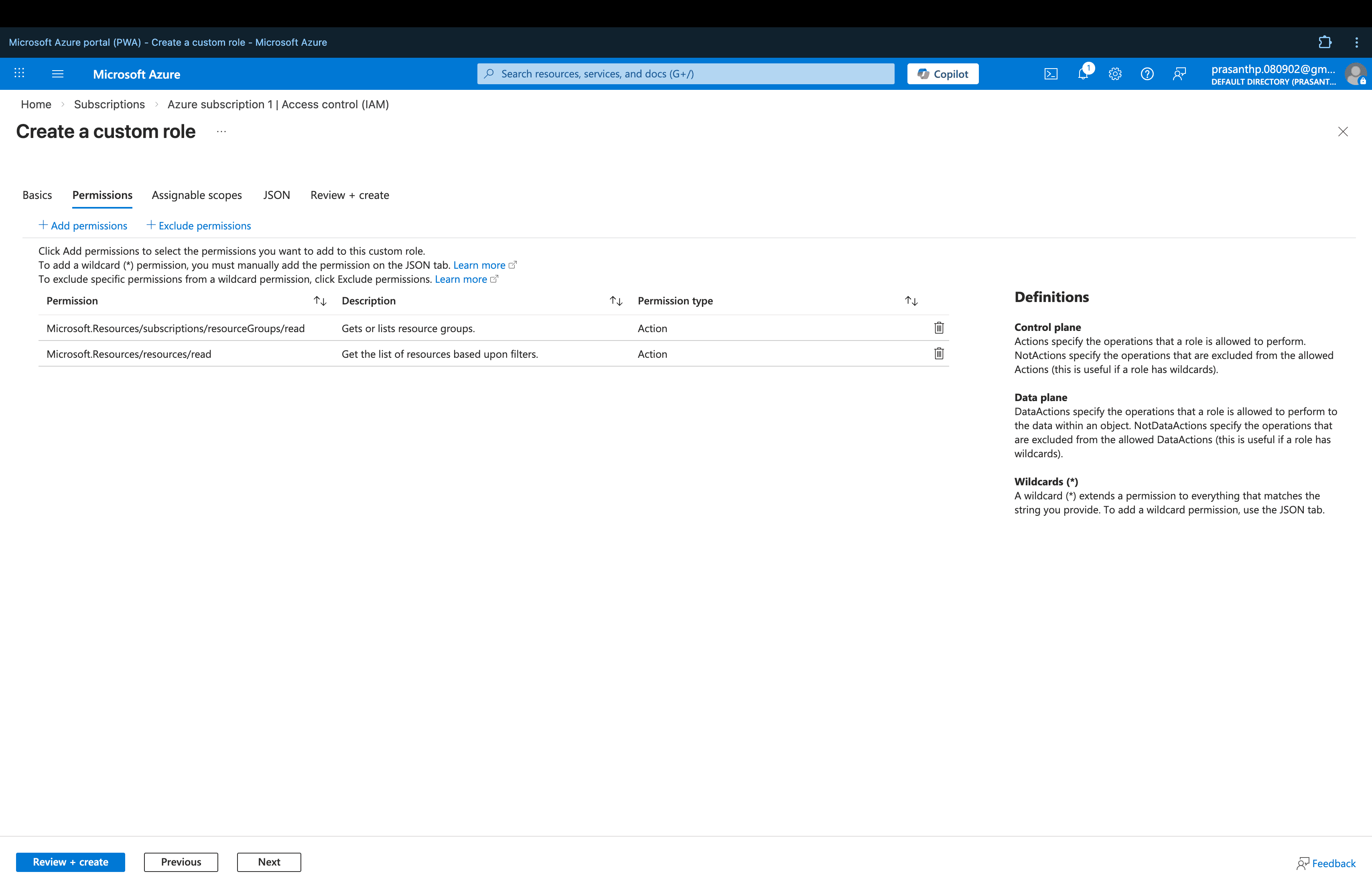Open the notifications bell
Viewport: 1372px width, 888px height.
coord(1083,74)
